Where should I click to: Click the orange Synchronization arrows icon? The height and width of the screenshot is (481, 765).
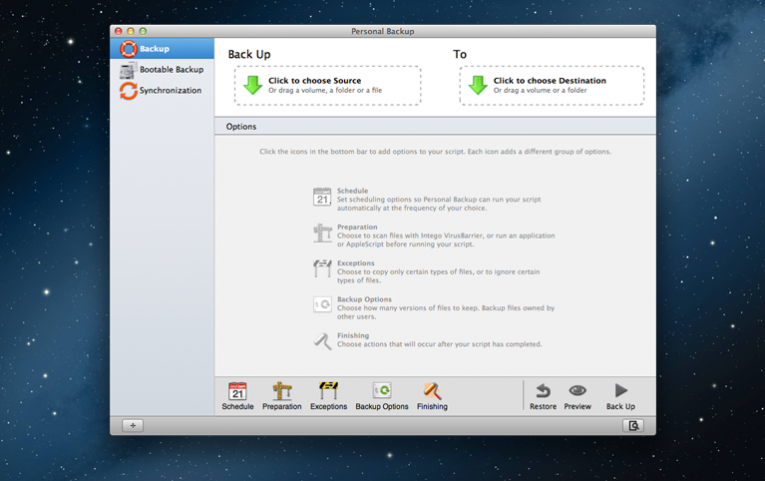pos(128,91)
